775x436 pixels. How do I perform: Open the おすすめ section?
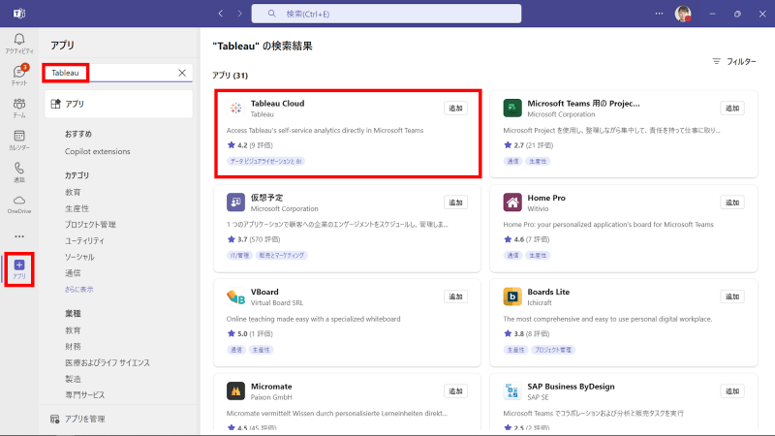pyautogui.click(x=78, y=134)
